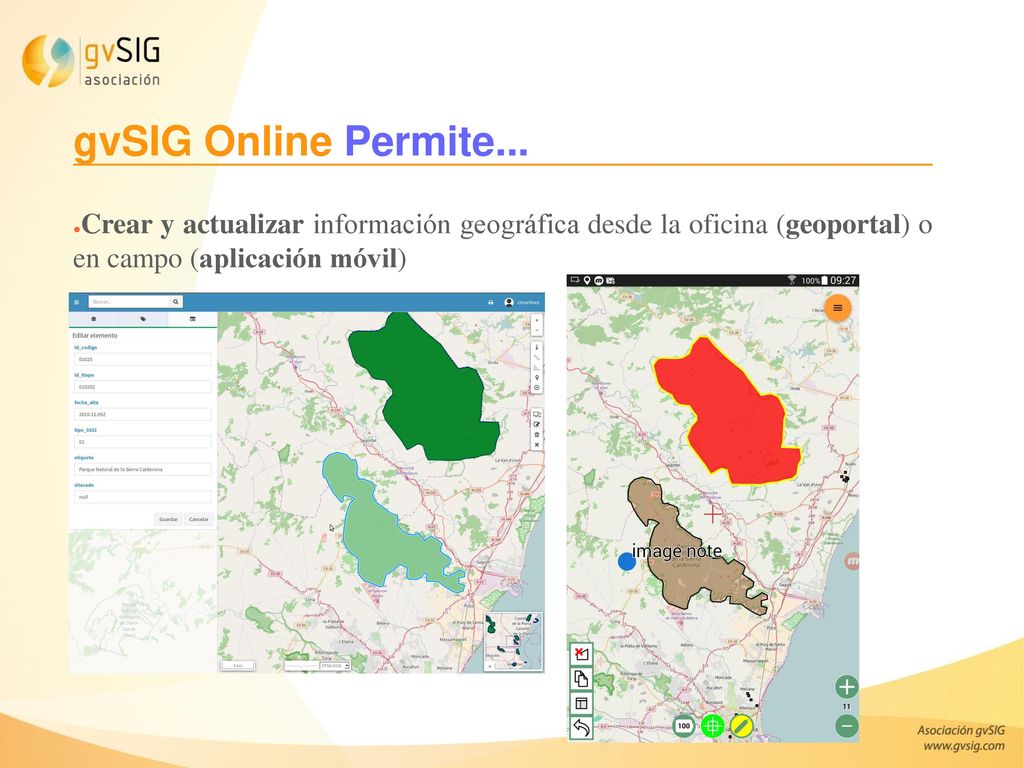
Task: Tap the attribute table layout icon
Action: point(581,703)
